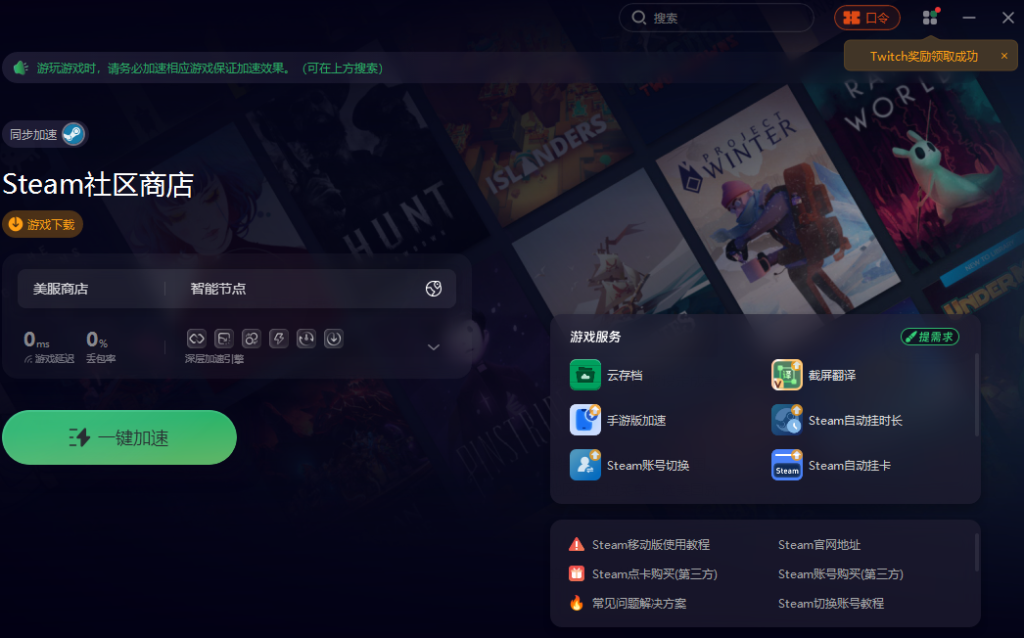The height and width of the screenshot is (638, 1024).
Task: Click the 游戏服务 panel scrollbar
Action: (x=977, y=395)
